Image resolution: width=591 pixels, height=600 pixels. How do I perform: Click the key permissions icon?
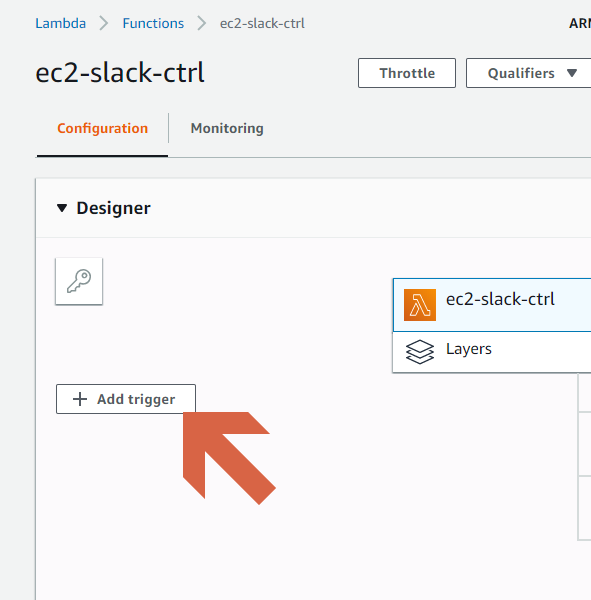(x=79, y=281)
